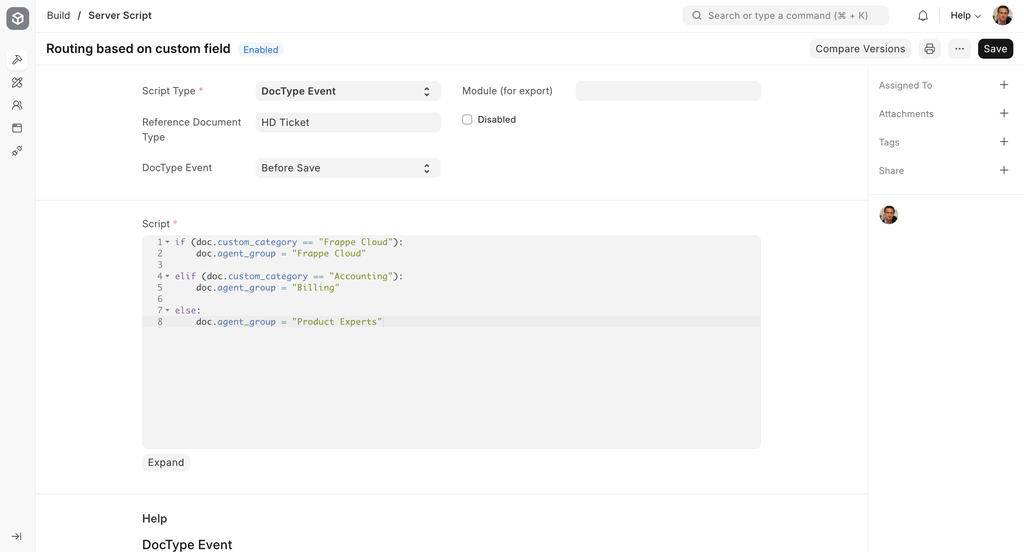Open the DocType Event Before Save dropdown
1024x552 pixels.
pos(348,168)
